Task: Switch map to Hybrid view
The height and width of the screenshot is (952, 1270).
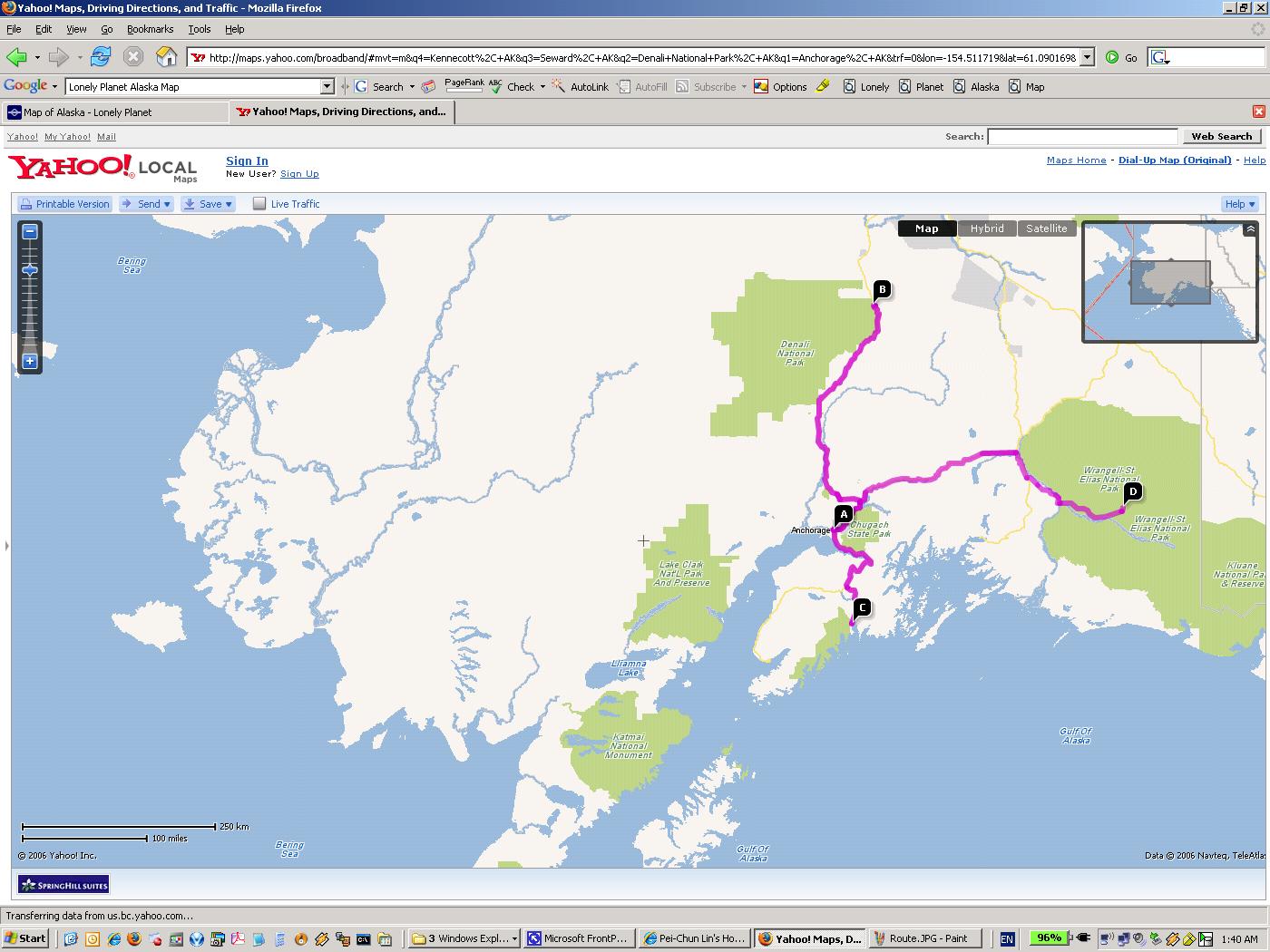Action: point(987,228)
